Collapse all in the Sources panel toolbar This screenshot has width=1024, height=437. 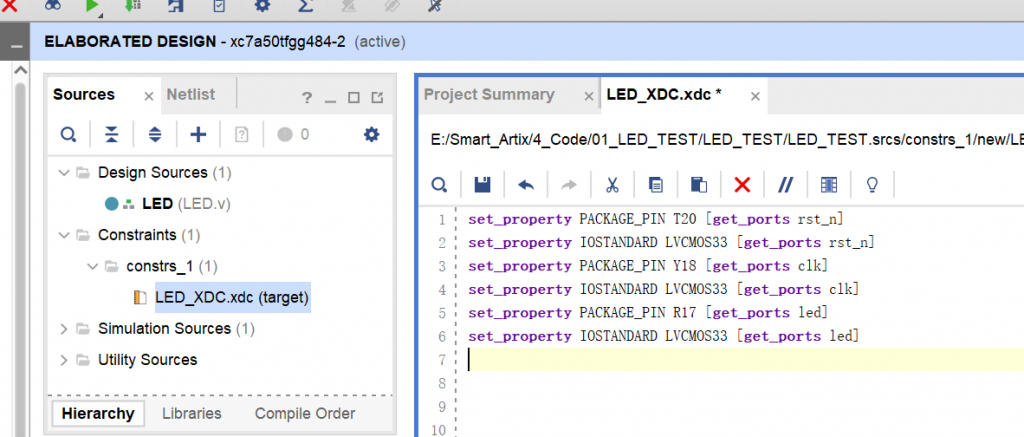(x=111, y=134)
